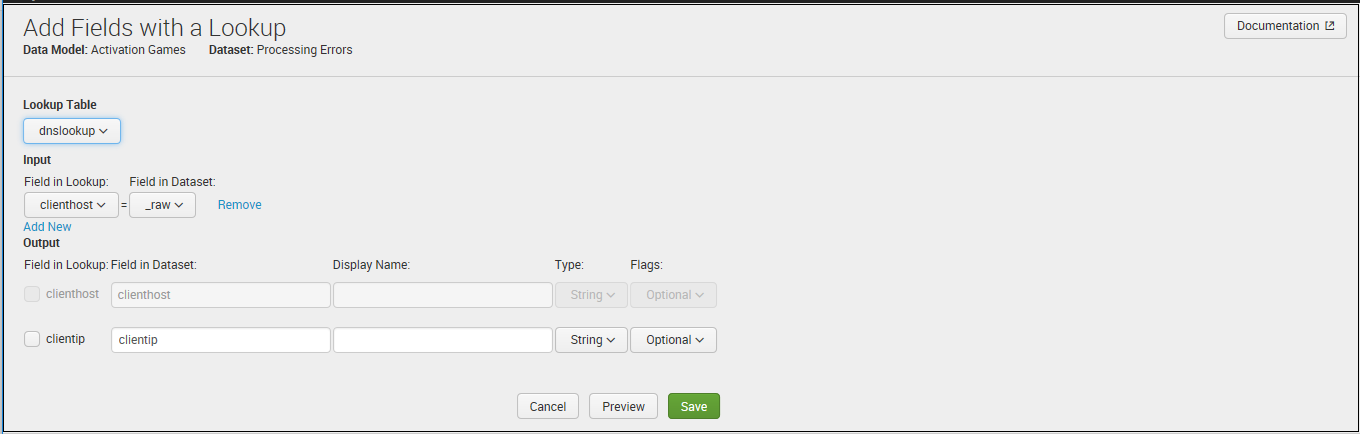The image size is (1360, 434).
Task: Select the clienthost Display Name field
Action: coord(443,295)
